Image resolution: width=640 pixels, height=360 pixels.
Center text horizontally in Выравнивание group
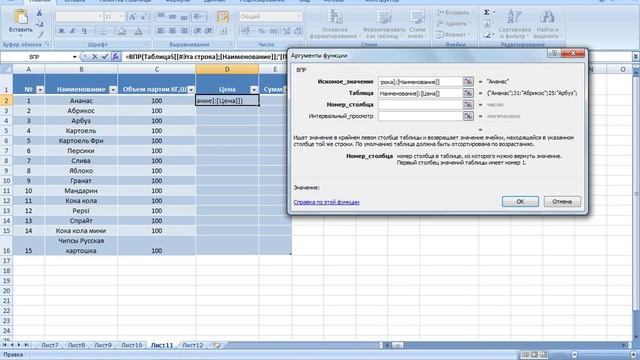173,31
